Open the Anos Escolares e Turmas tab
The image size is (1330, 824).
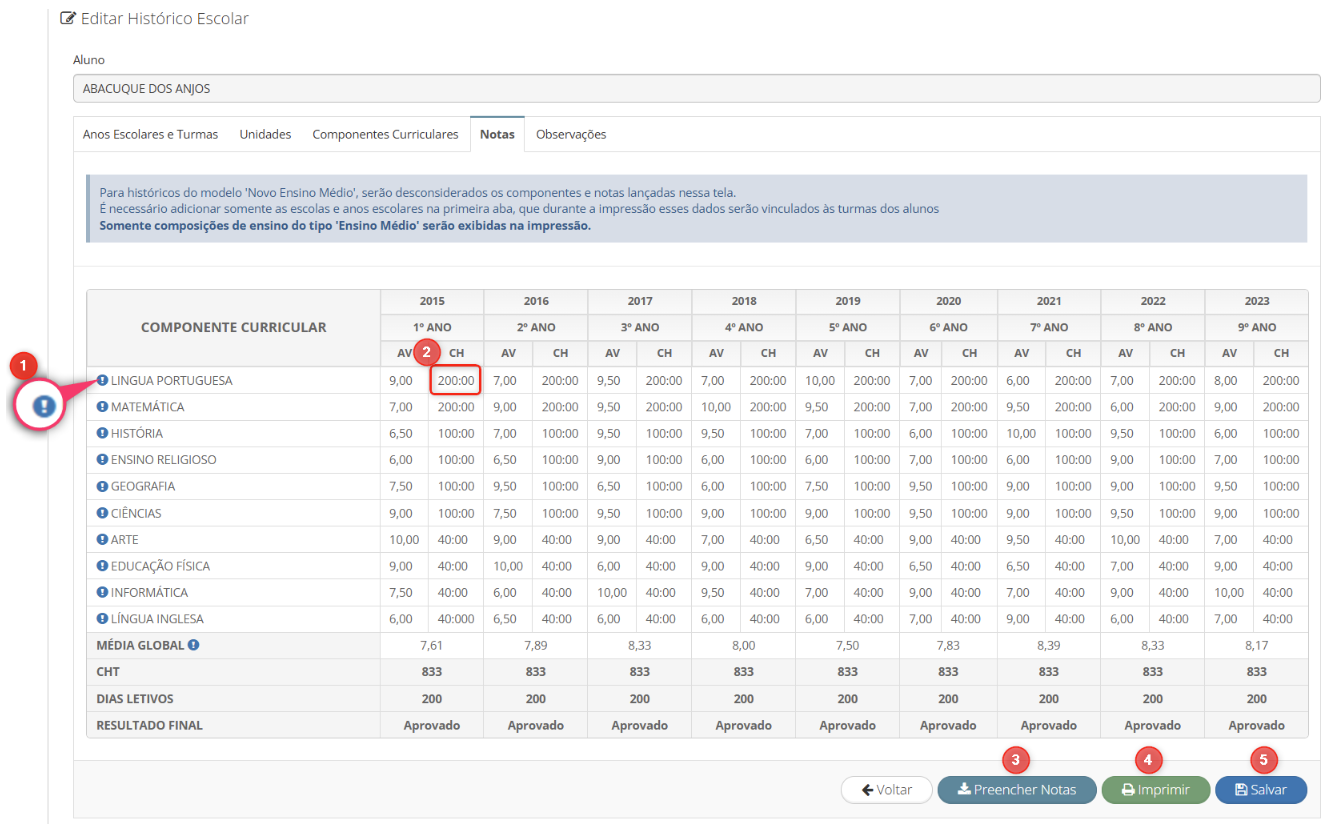151,134
